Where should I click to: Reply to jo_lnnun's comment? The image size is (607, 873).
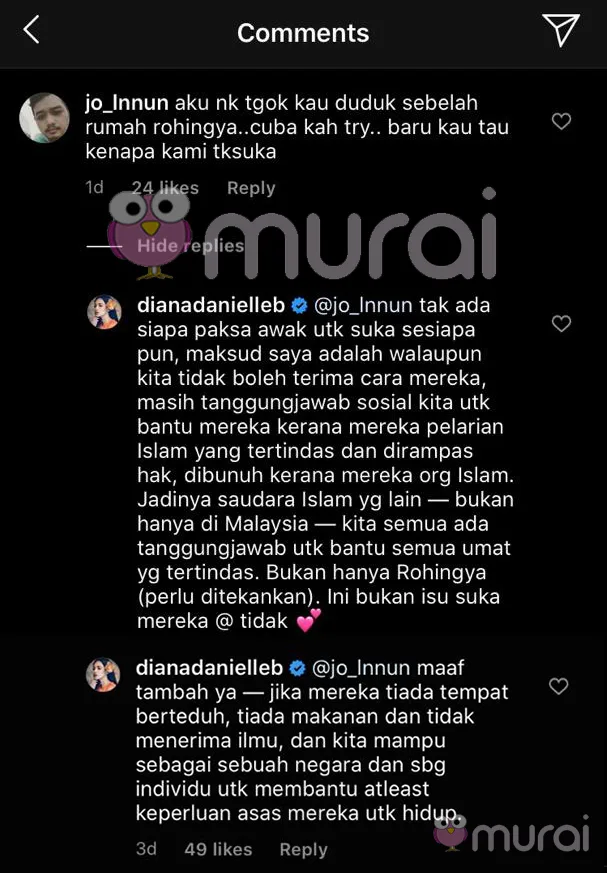point(251,188)
